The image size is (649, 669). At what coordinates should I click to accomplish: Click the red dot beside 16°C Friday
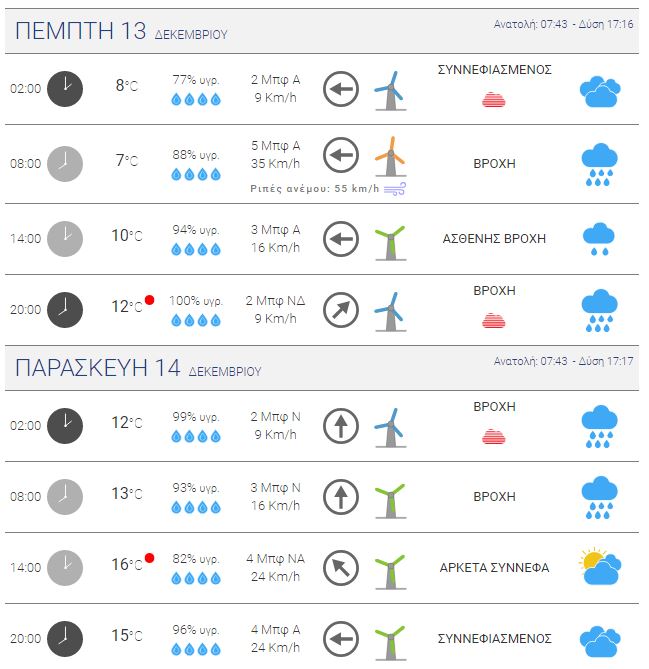click(x=149, y=558)
